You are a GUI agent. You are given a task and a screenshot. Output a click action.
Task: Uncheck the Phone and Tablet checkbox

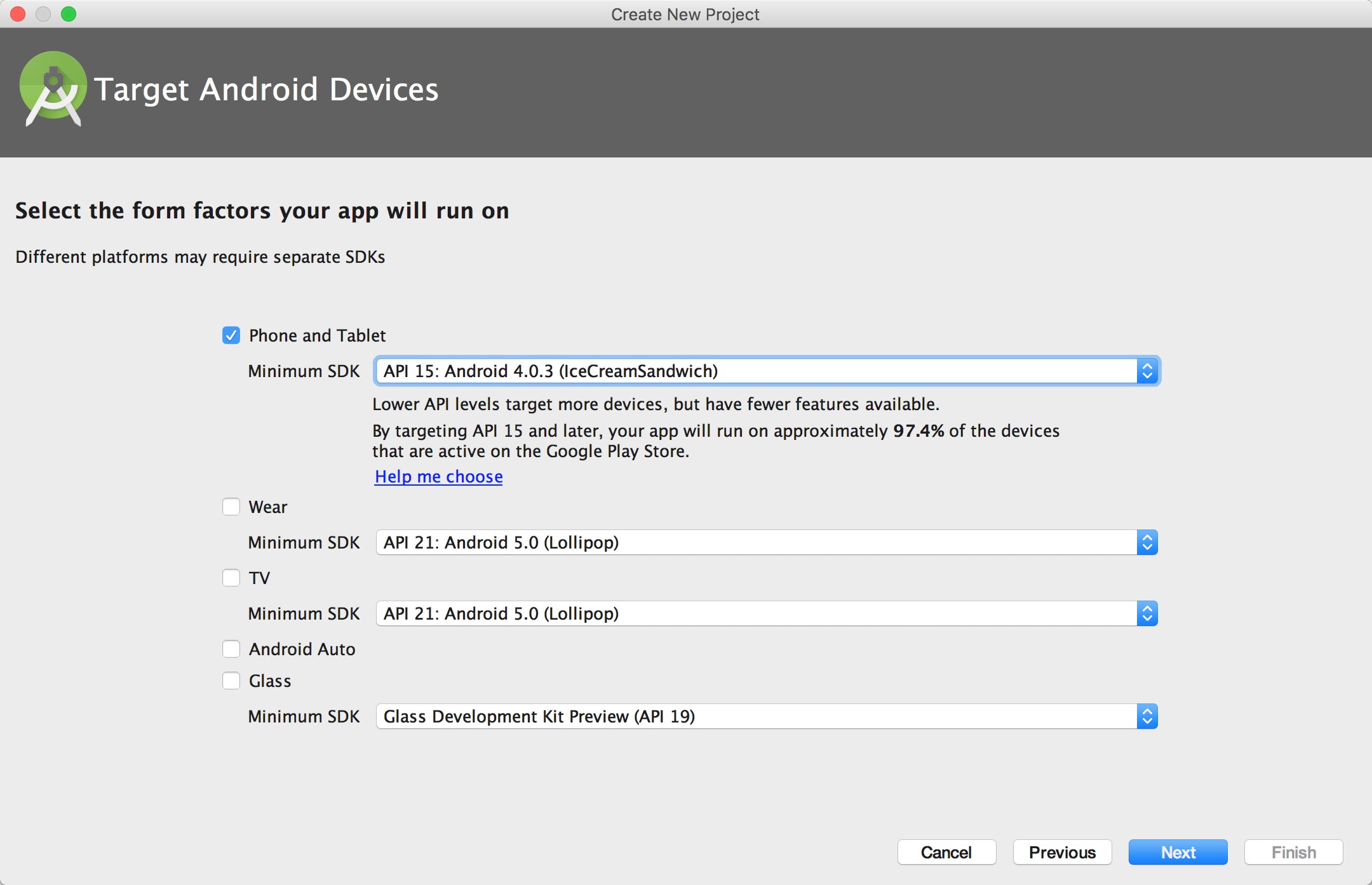(231, 335)
